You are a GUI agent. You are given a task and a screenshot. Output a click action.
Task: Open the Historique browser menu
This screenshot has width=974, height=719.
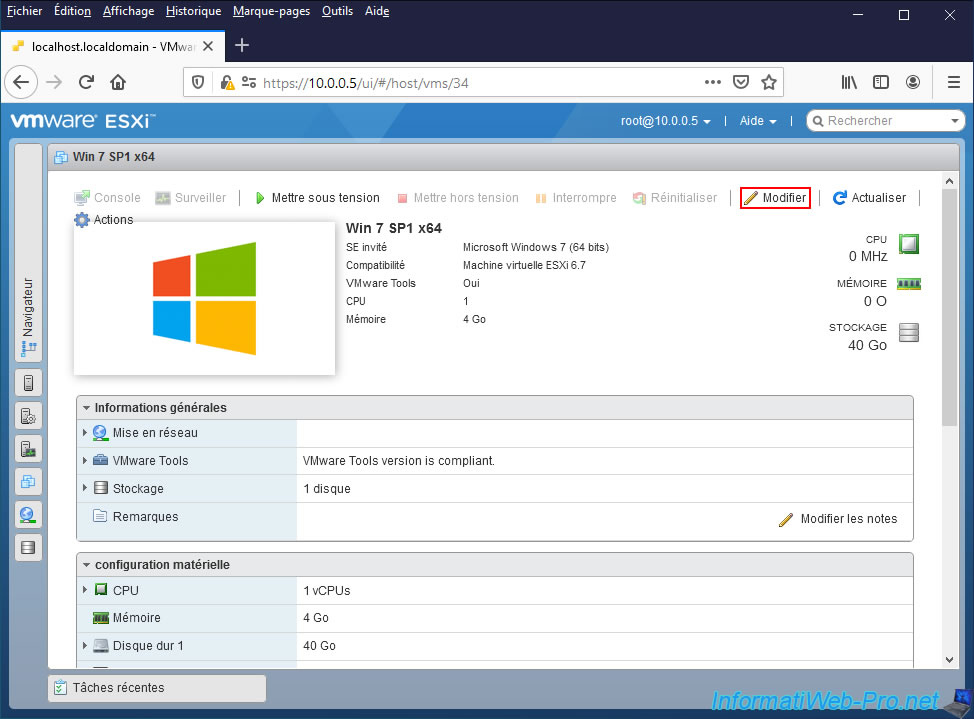pos(193,11)
